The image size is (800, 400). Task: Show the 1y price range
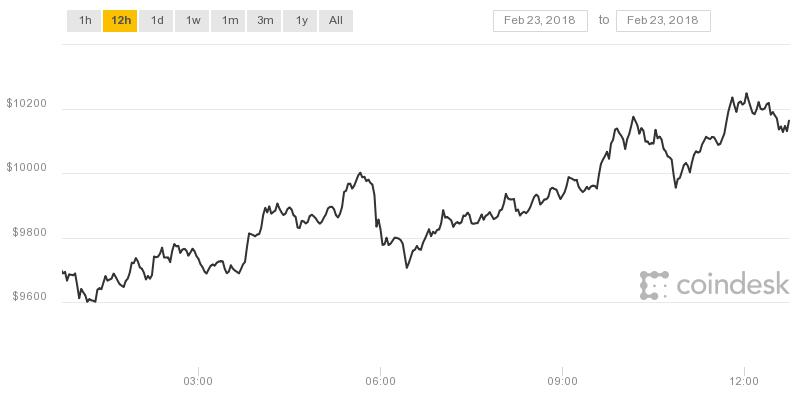pyautogui.click(x=300, y=21)
